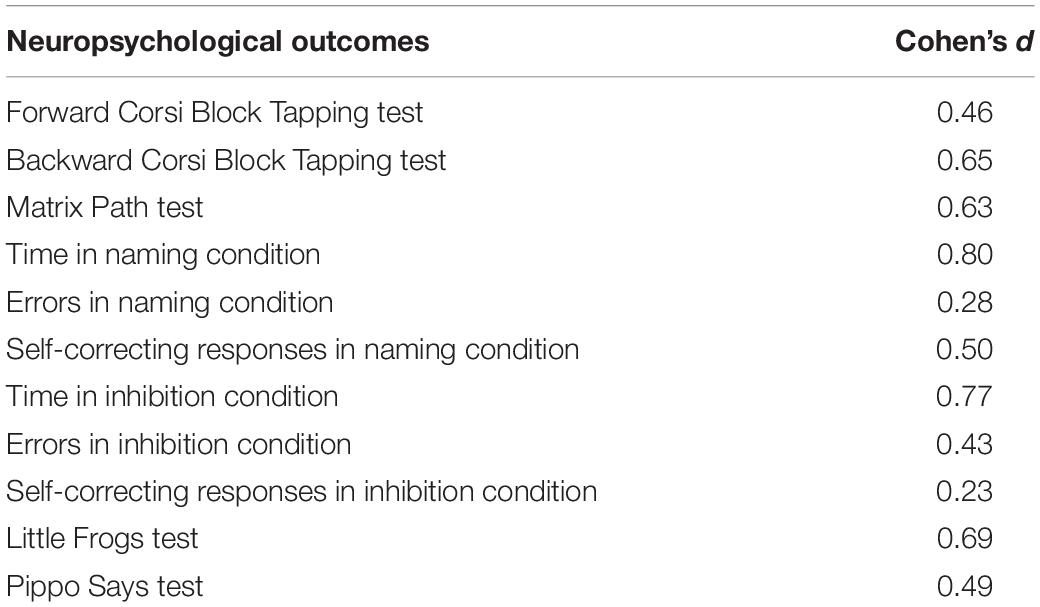Click the Pippo Says test label
1040x607 pixels.
tap(104, 586)
